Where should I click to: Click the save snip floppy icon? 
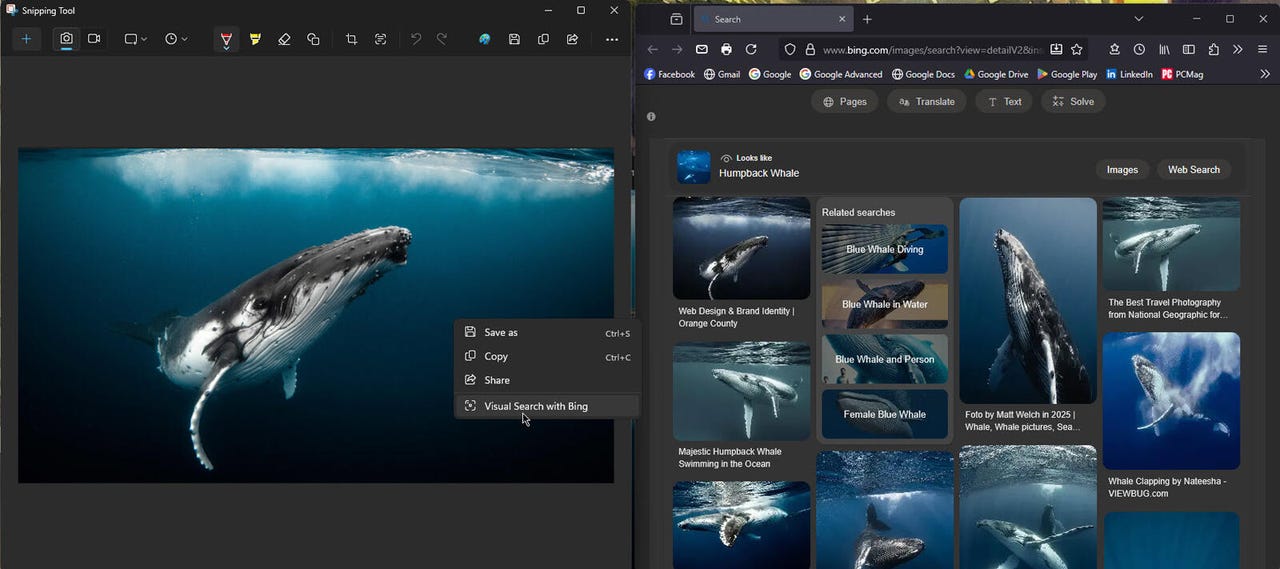514,39
